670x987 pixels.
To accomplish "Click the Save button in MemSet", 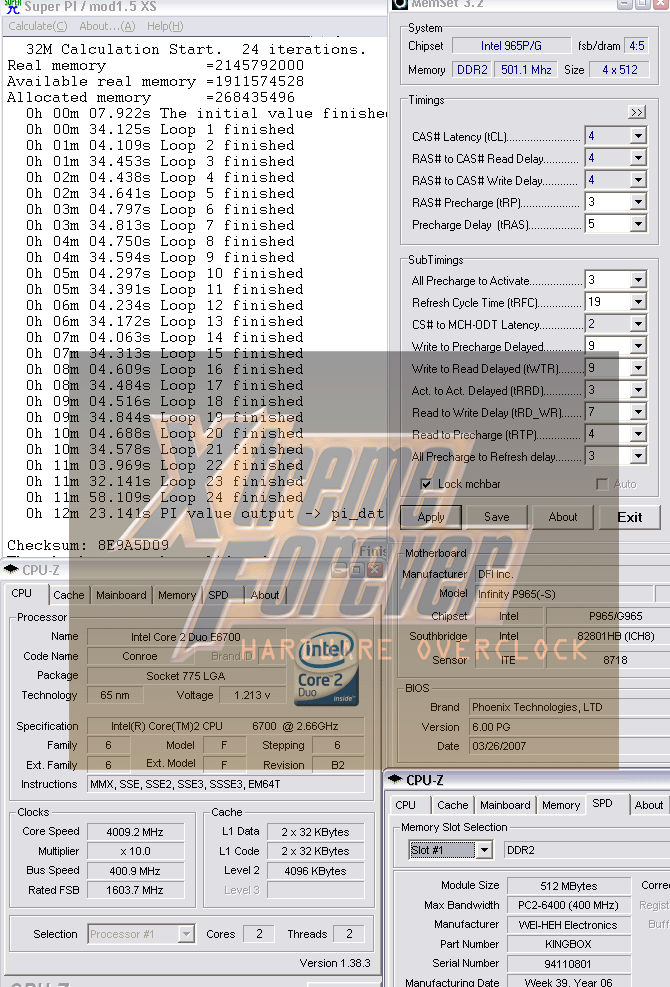I will (x=497, y=517).
